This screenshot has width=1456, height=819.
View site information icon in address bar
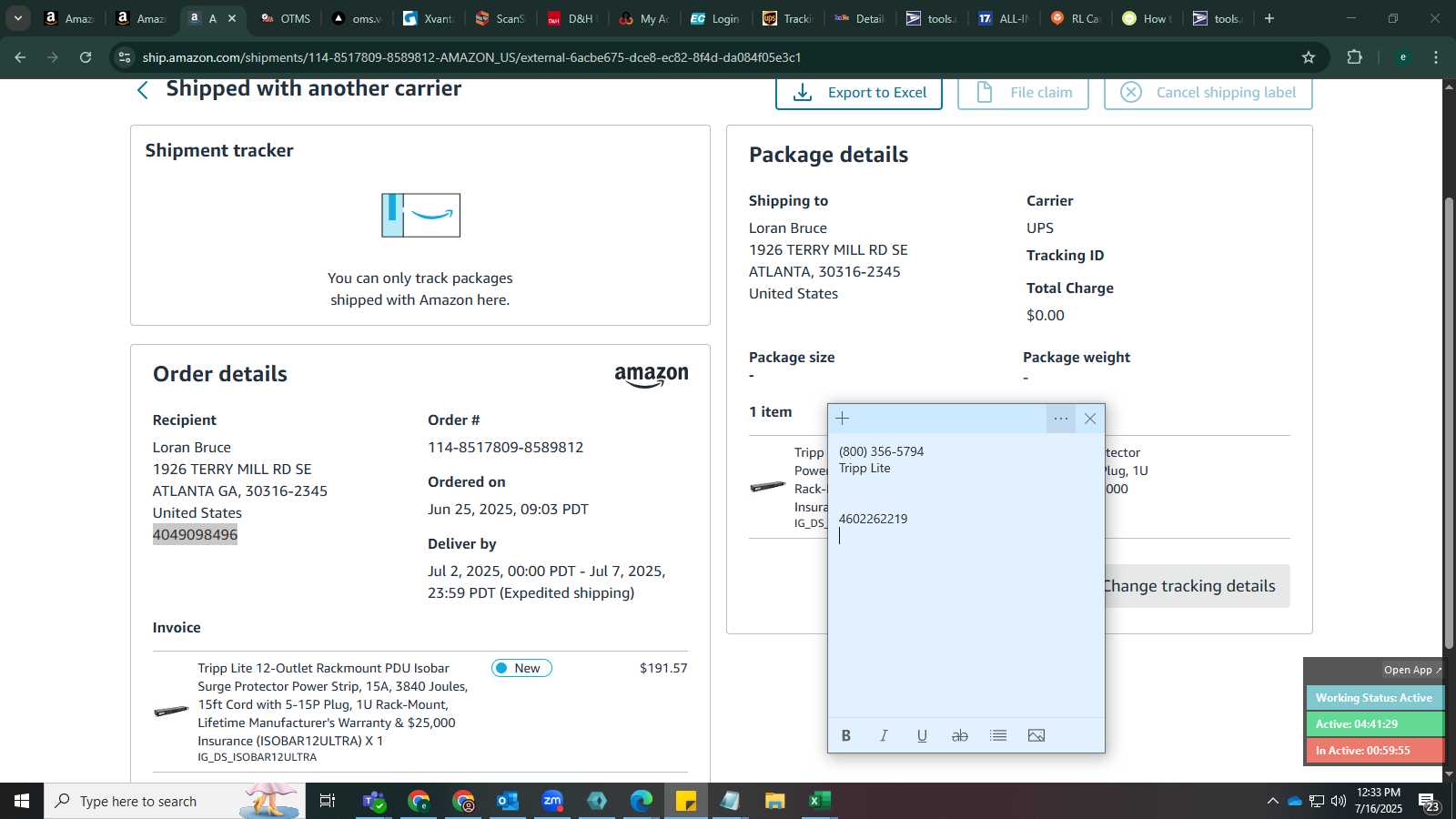click(x=125, y=57)
